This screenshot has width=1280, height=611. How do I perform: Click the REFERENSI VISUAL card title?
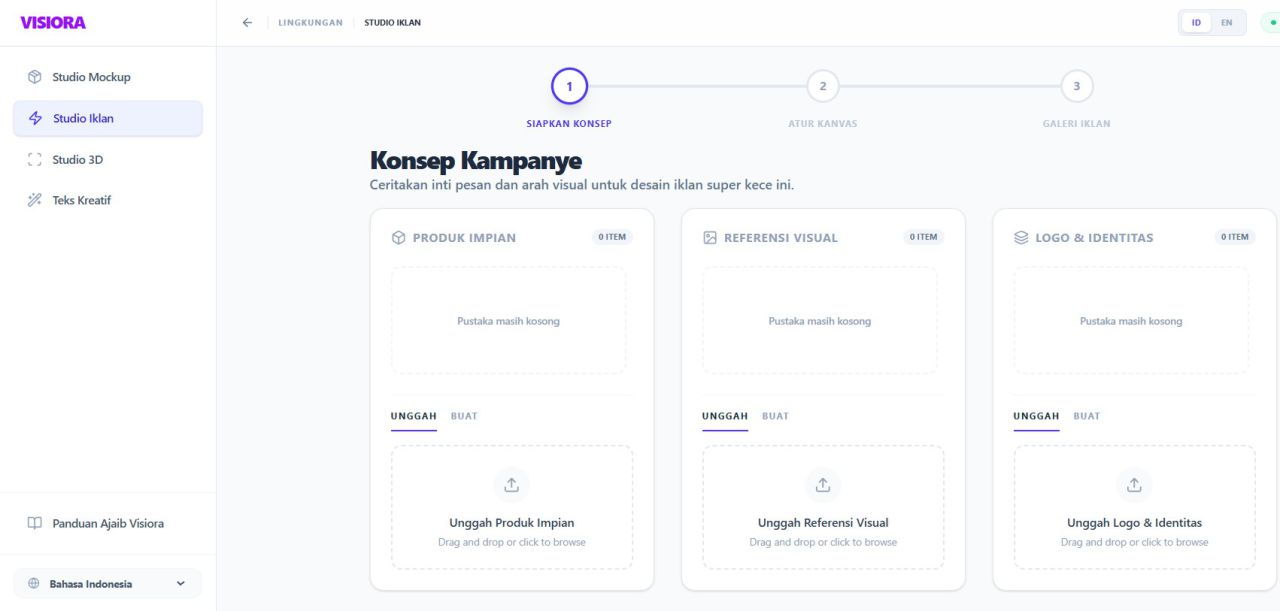pos(781,238)
